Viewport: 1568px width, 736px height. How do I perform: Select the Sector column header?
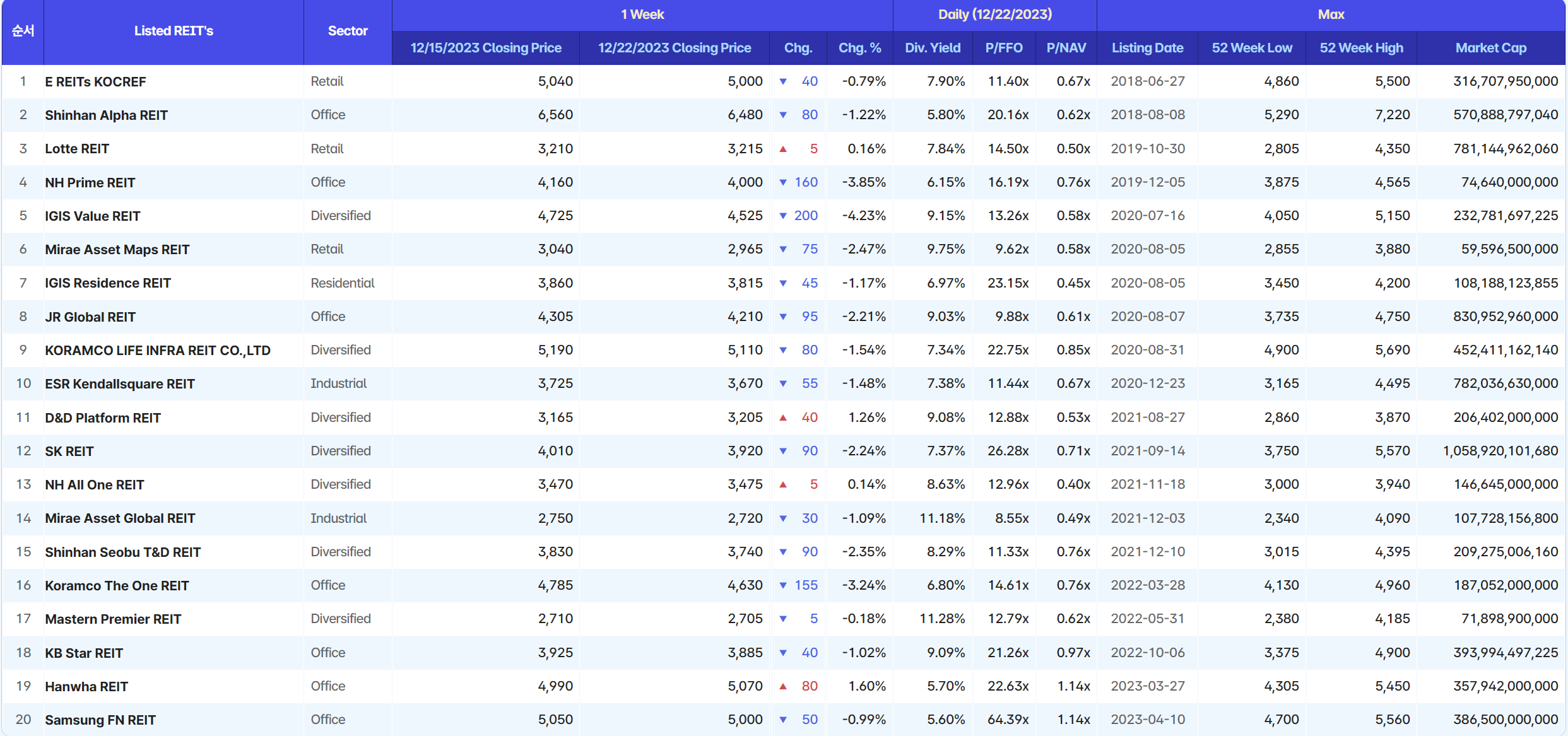coord(348,31)
